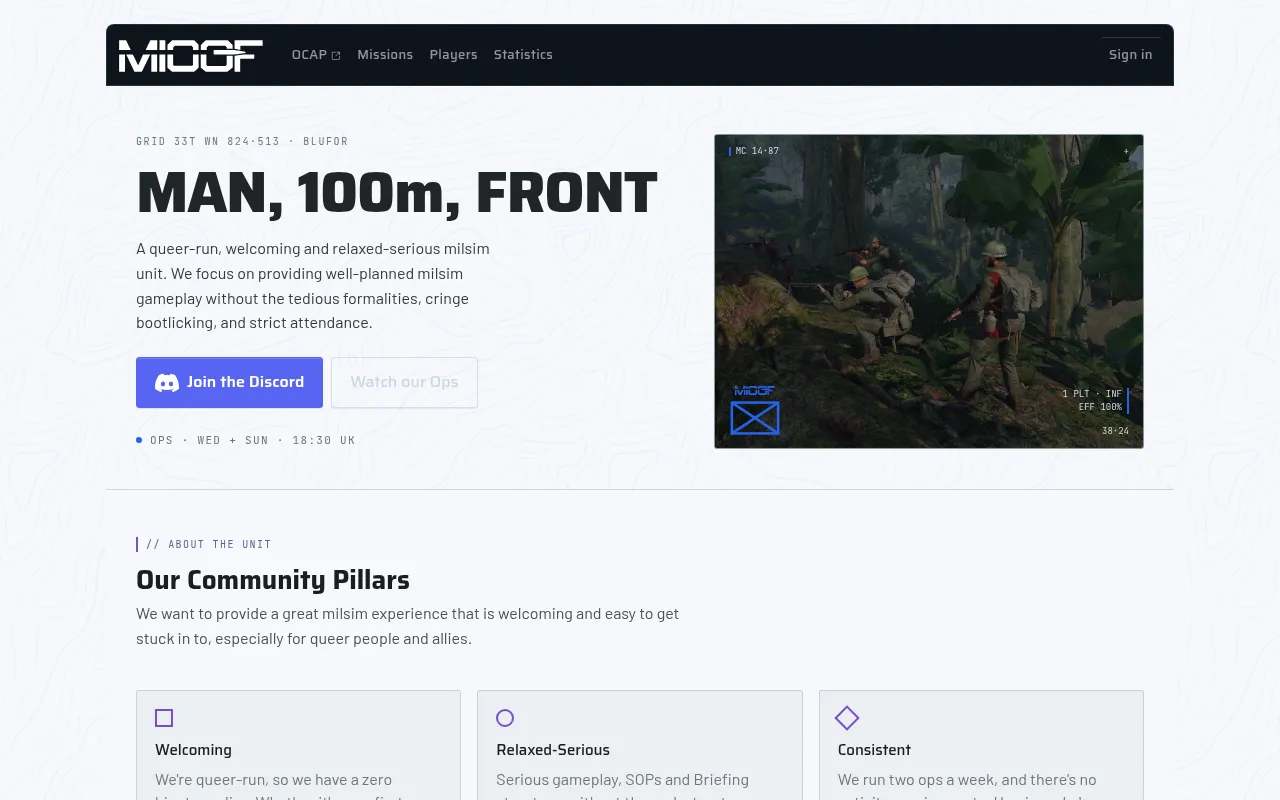1280x800 pixels.
Task: Click the MAN, 100m, FRONT headline
Action: [397, 194]
